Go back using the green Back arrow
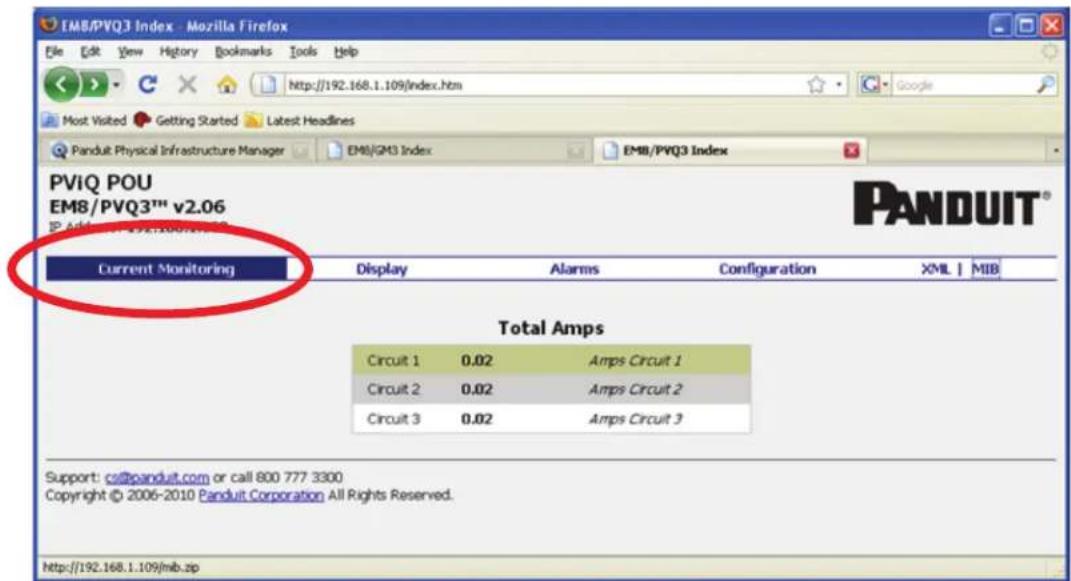The height and width of the screenshot is (581, 1071). pyautogui.click(x=61, y=85)
